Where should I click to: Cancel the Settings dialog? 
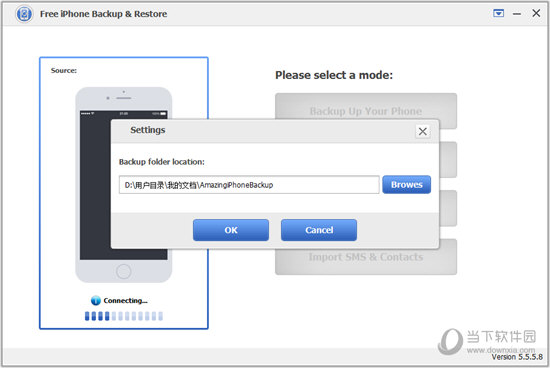pos(319,230)
